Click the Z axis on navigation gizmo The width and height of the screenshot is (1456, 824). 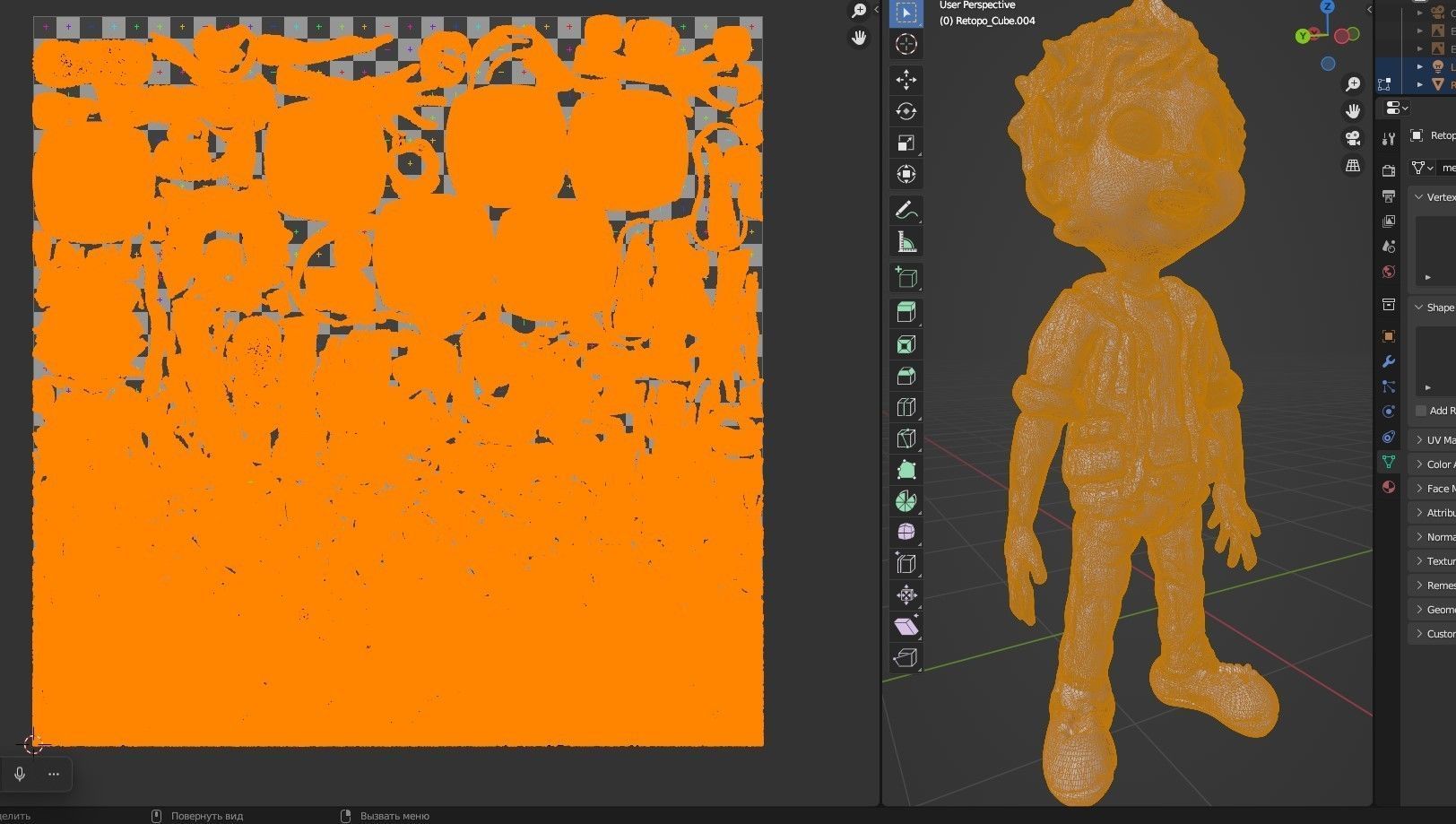1328,6
